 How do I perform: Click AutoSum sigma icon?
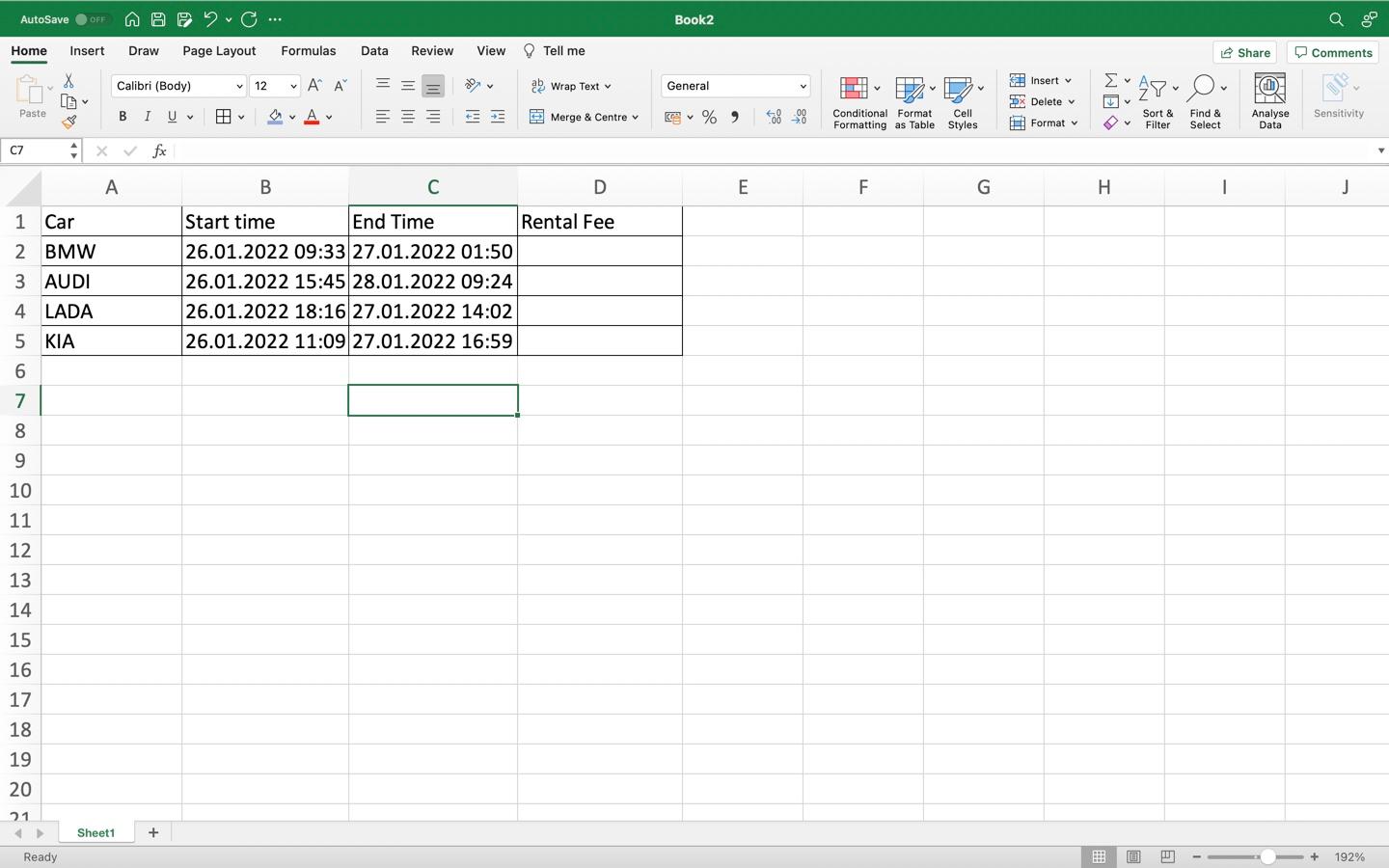[x=1110, y=80]
